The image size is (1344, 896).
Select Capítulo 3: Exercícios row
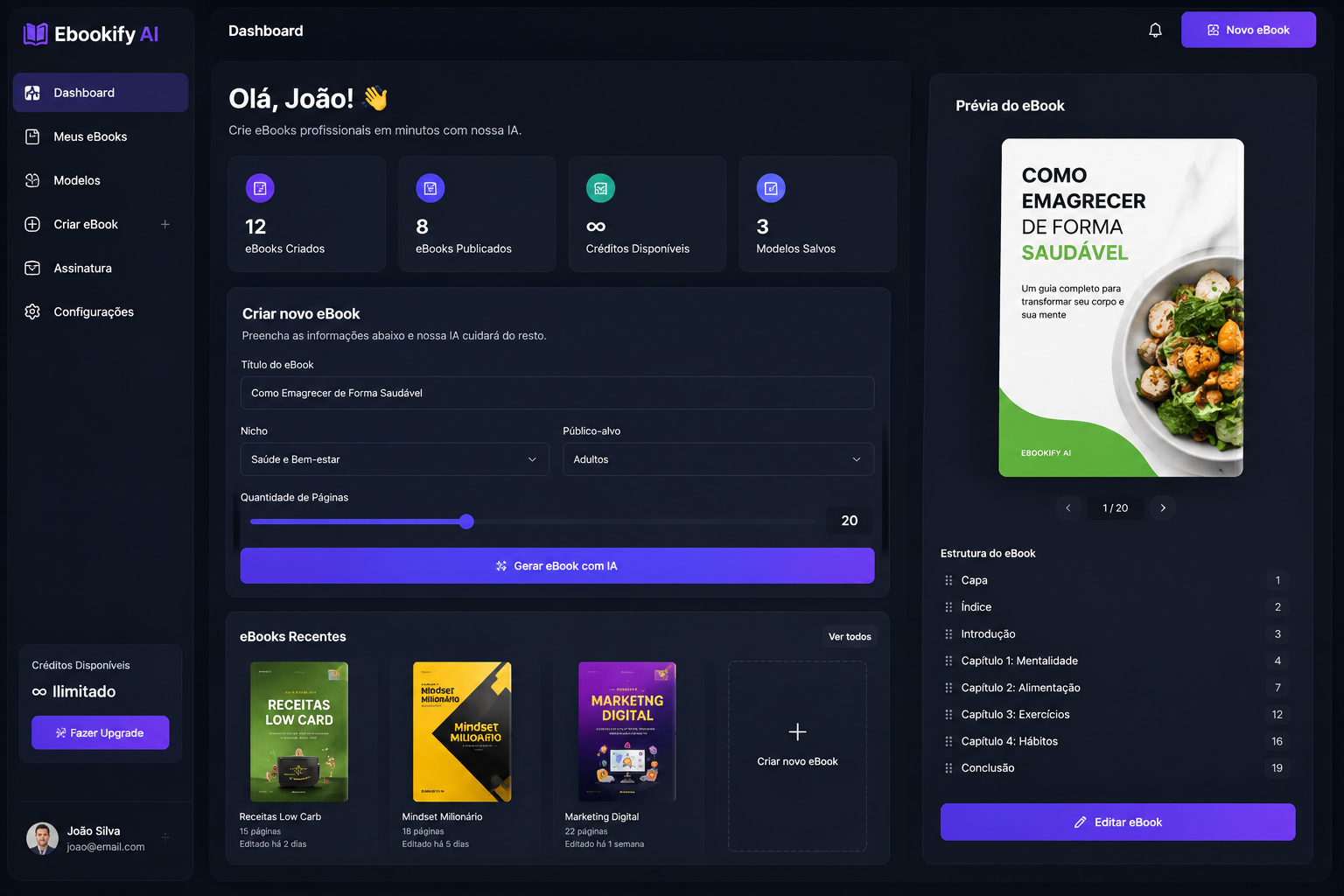point(1118,715)
